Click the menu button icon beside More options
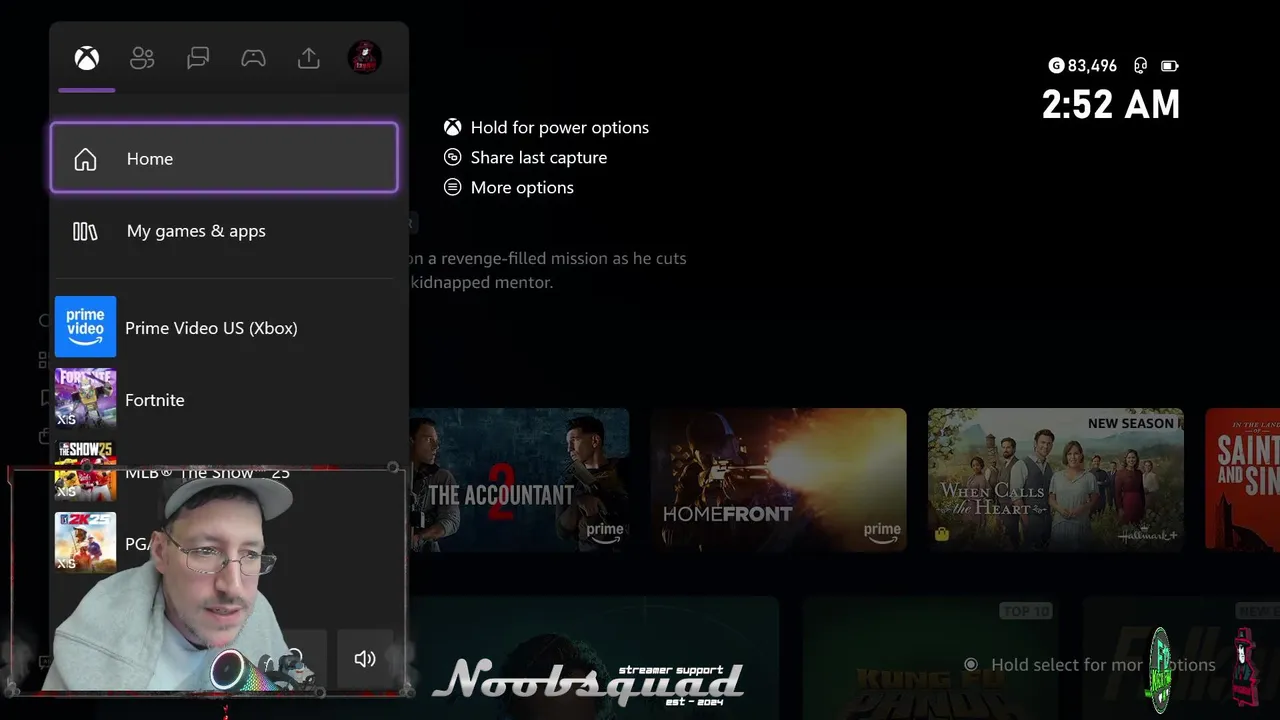 453,187
